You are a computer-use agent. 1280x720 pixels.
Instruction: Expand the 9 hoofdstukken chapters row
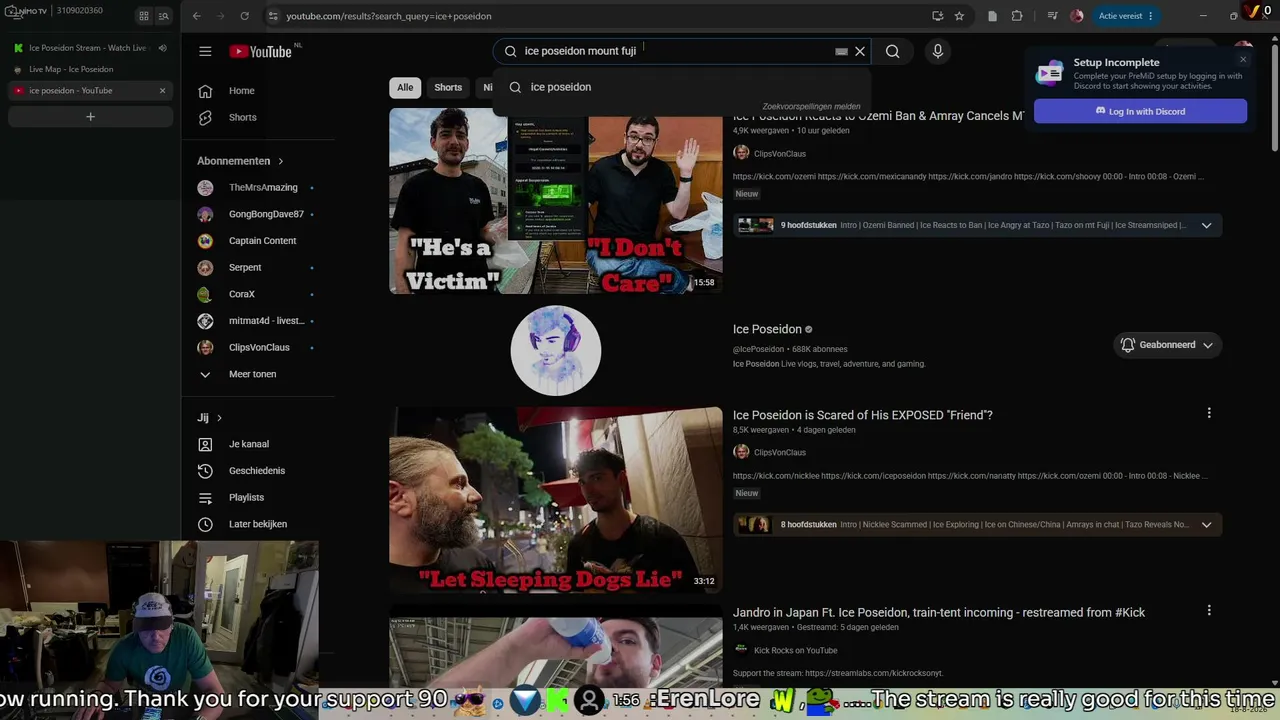(977, 225)
